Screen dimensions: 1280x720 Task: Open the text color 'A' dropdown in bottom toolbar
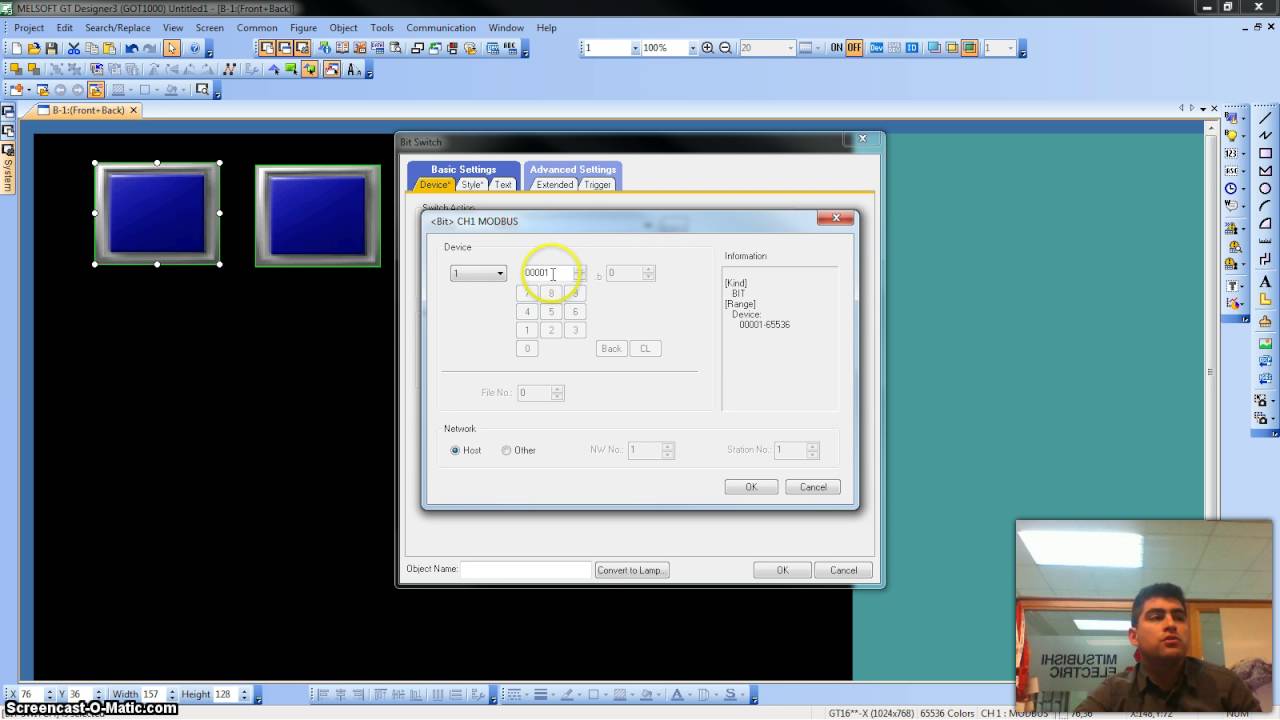point(690,694)
